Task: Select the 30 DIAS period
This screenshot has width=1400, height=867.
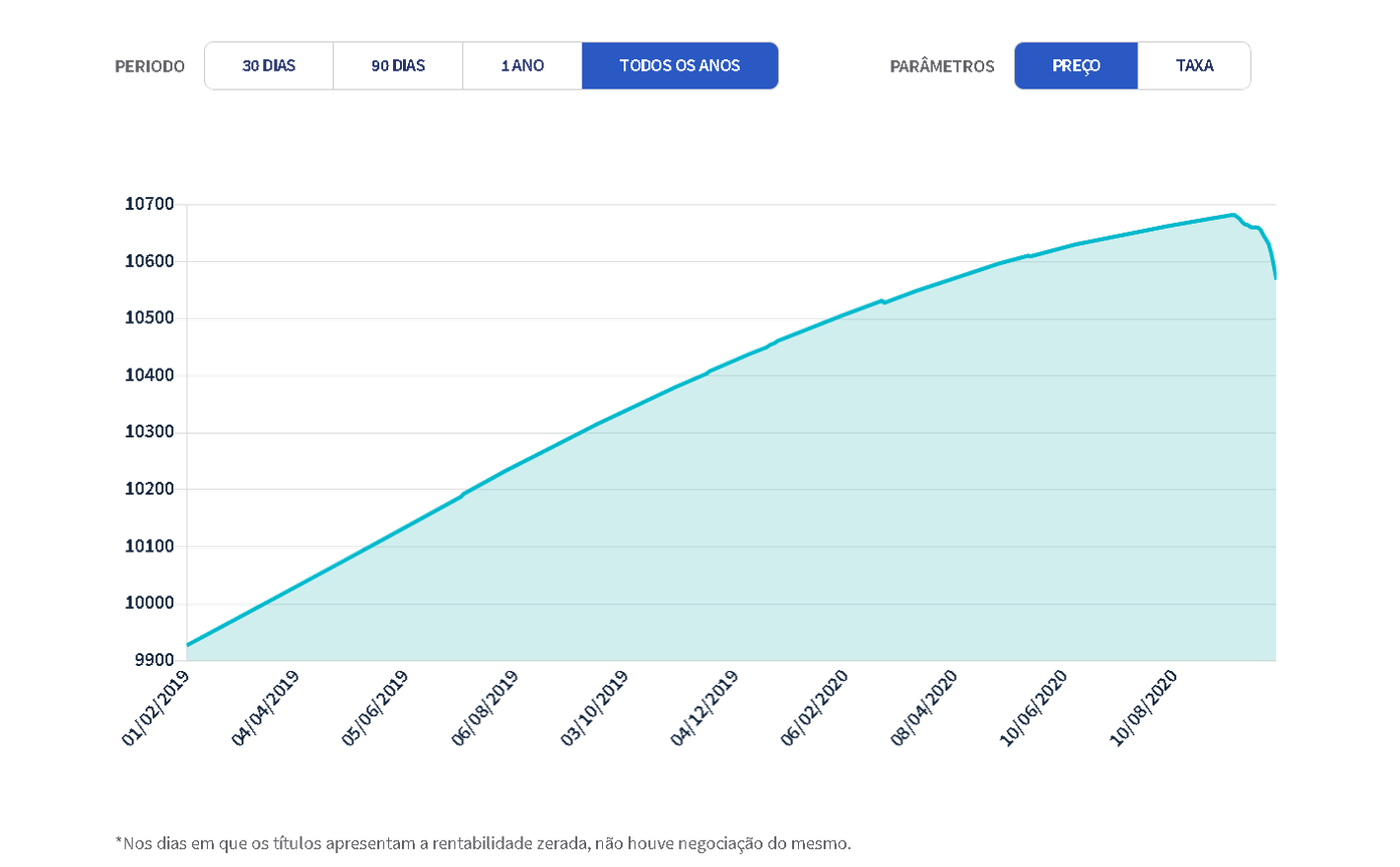Action: point(269,66)
